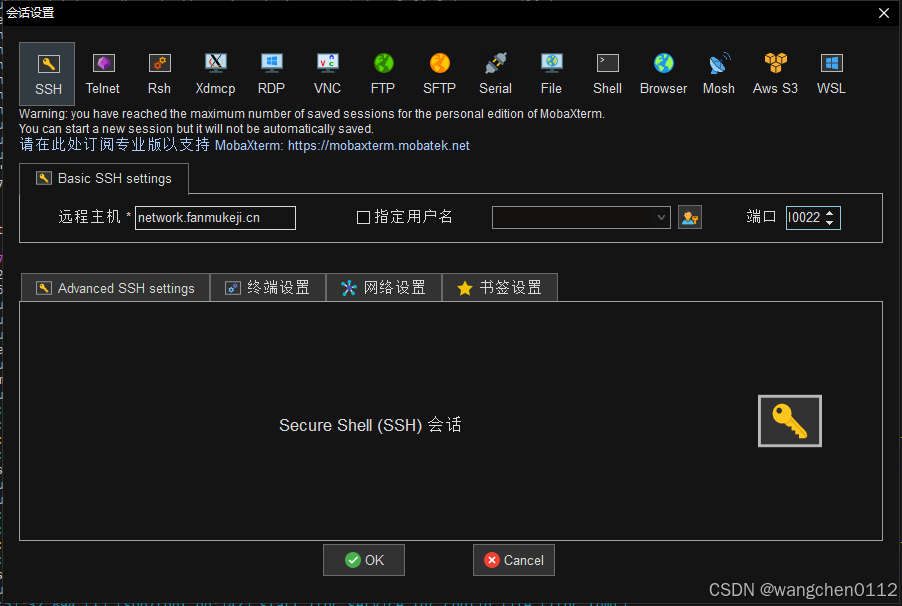Viewport: 902px width, 606px height.
Task: Switch to Advanced SSH settings tab
Action: (x=116, y=288)
